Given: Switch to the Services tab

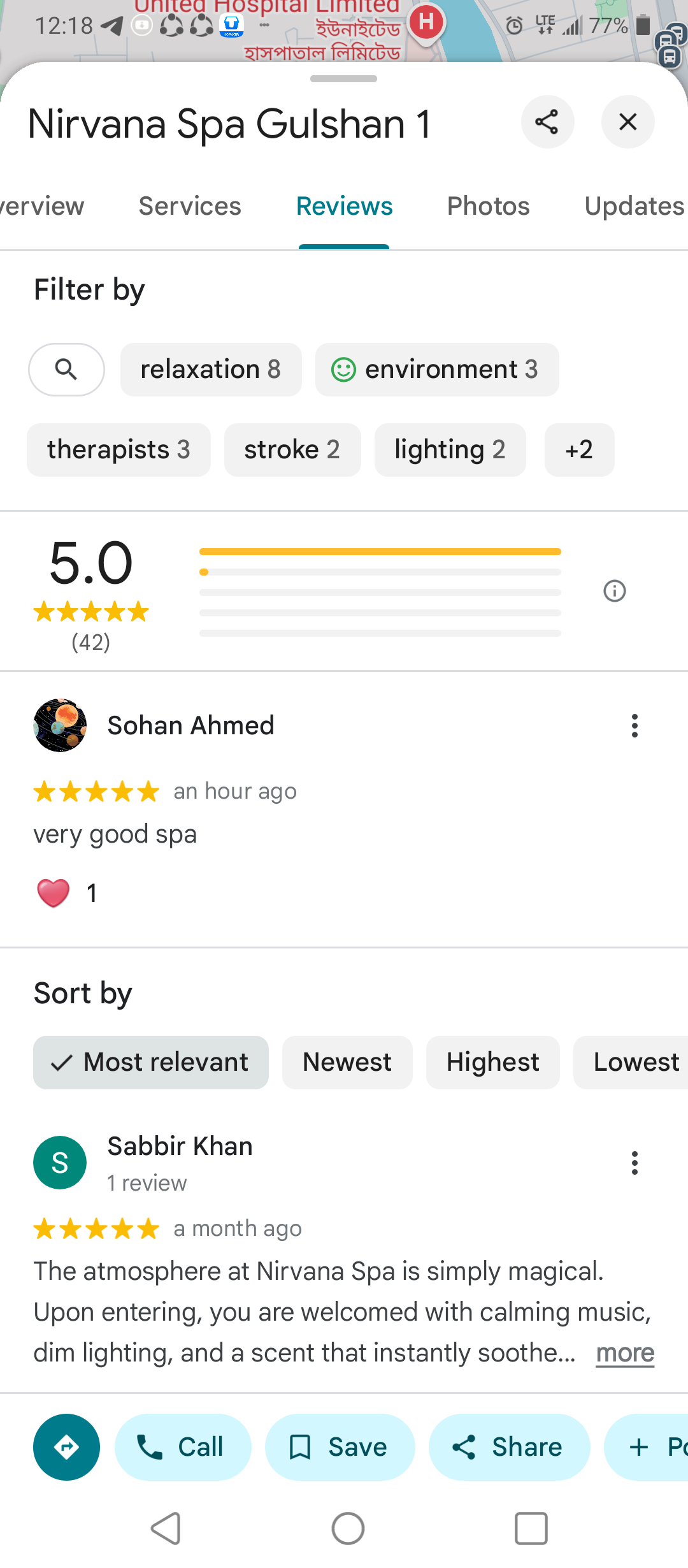Looking at the screenshot, I should point(190,207).
